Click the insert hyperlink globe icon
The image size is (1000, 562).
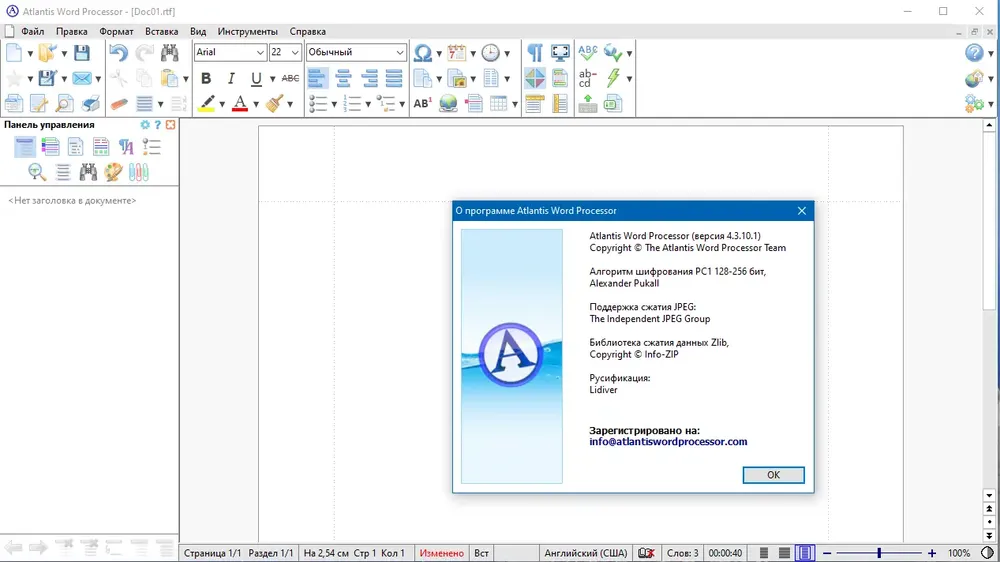448,103
